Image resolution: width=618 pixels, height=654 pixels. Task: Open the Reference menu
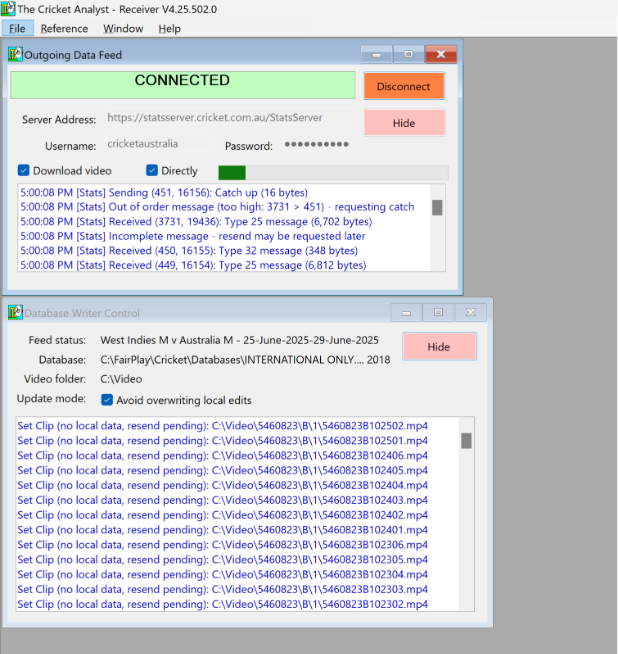64,29
